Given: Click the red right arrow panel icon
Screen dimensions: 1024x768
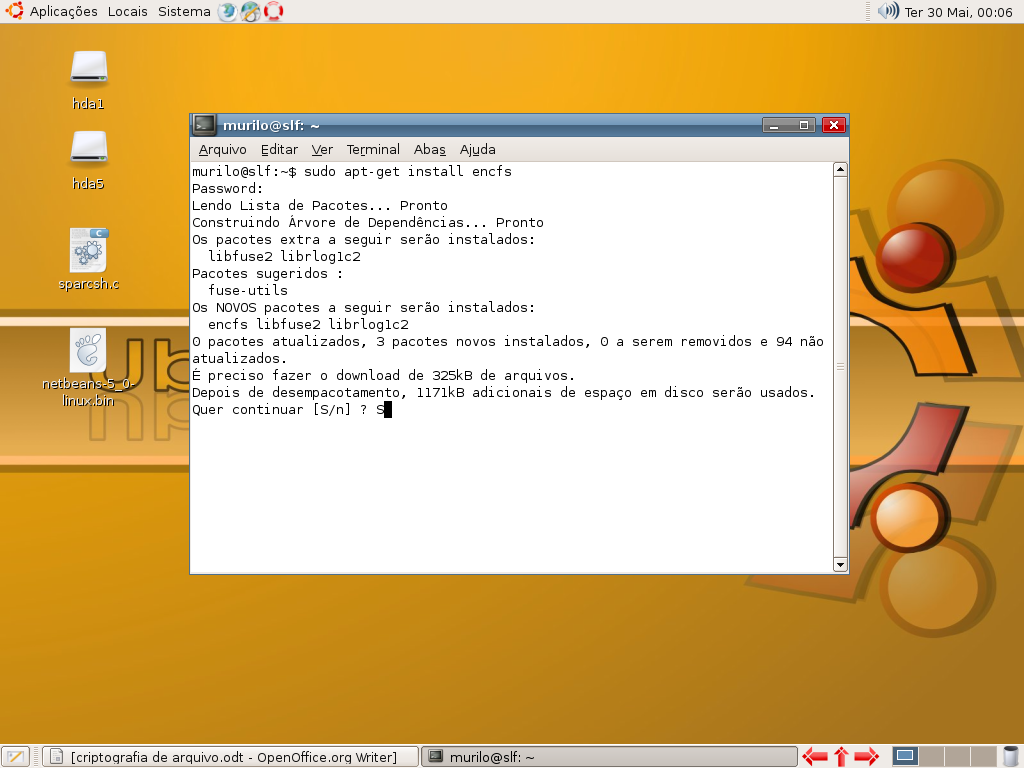Looking at the screenshot, I should point(867,757).
